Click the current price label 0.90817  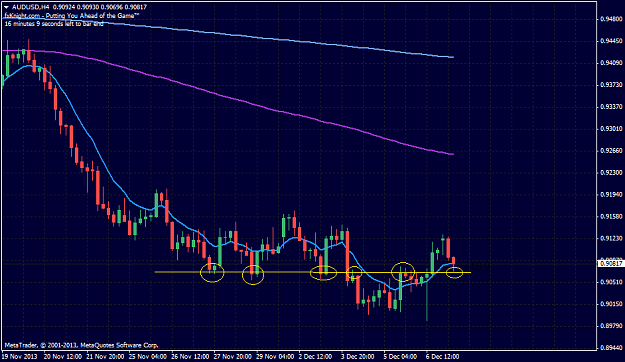coord(611,264)
